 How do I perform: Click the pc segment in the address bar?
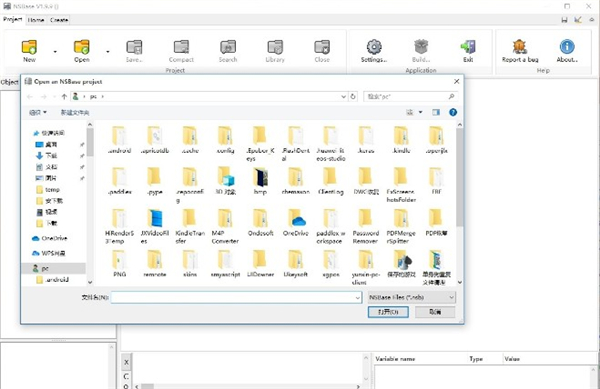93,96
